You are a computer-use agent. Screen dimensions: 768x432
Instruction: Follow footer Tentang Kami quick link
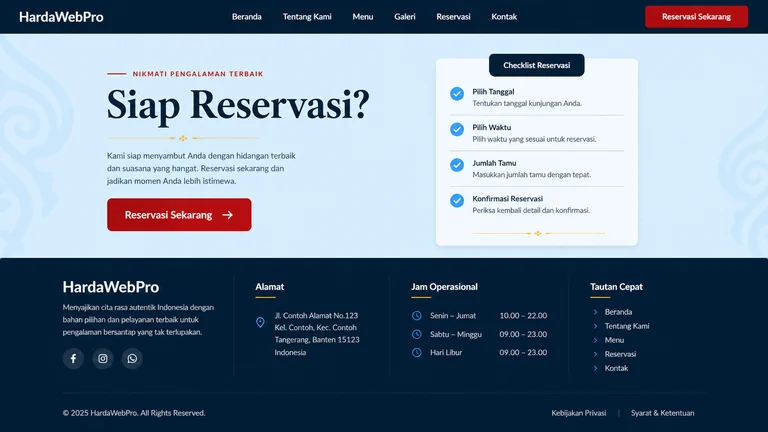[627, 326]
